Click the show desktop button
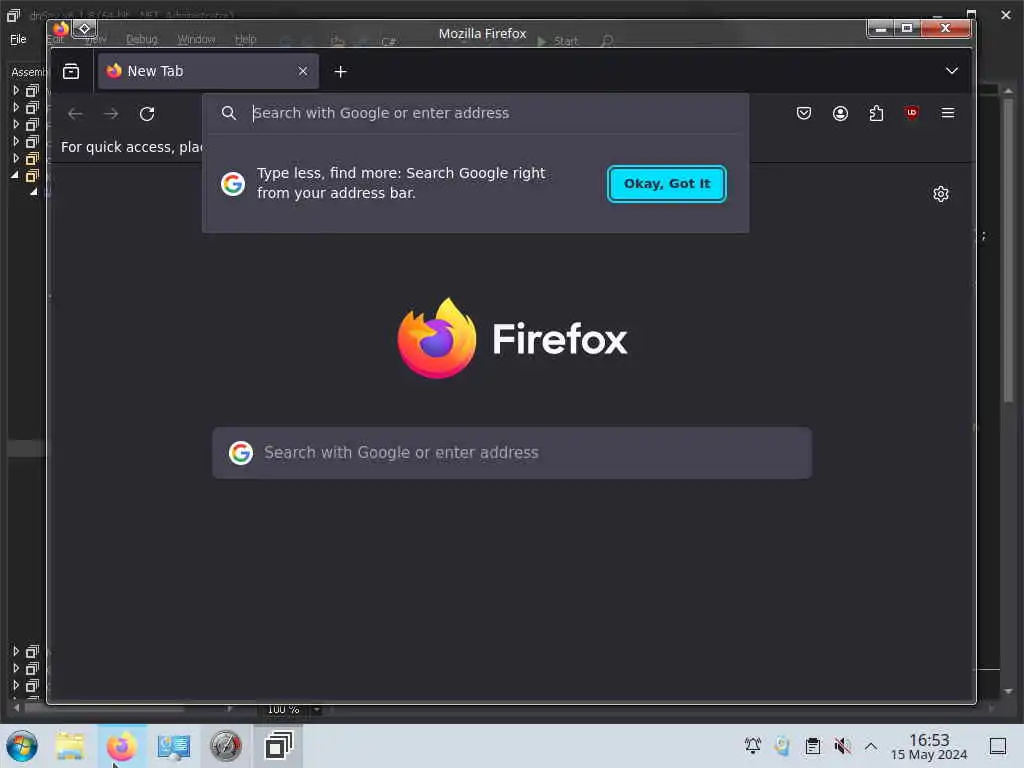1024x768 pixels. (x=998, y=746)
